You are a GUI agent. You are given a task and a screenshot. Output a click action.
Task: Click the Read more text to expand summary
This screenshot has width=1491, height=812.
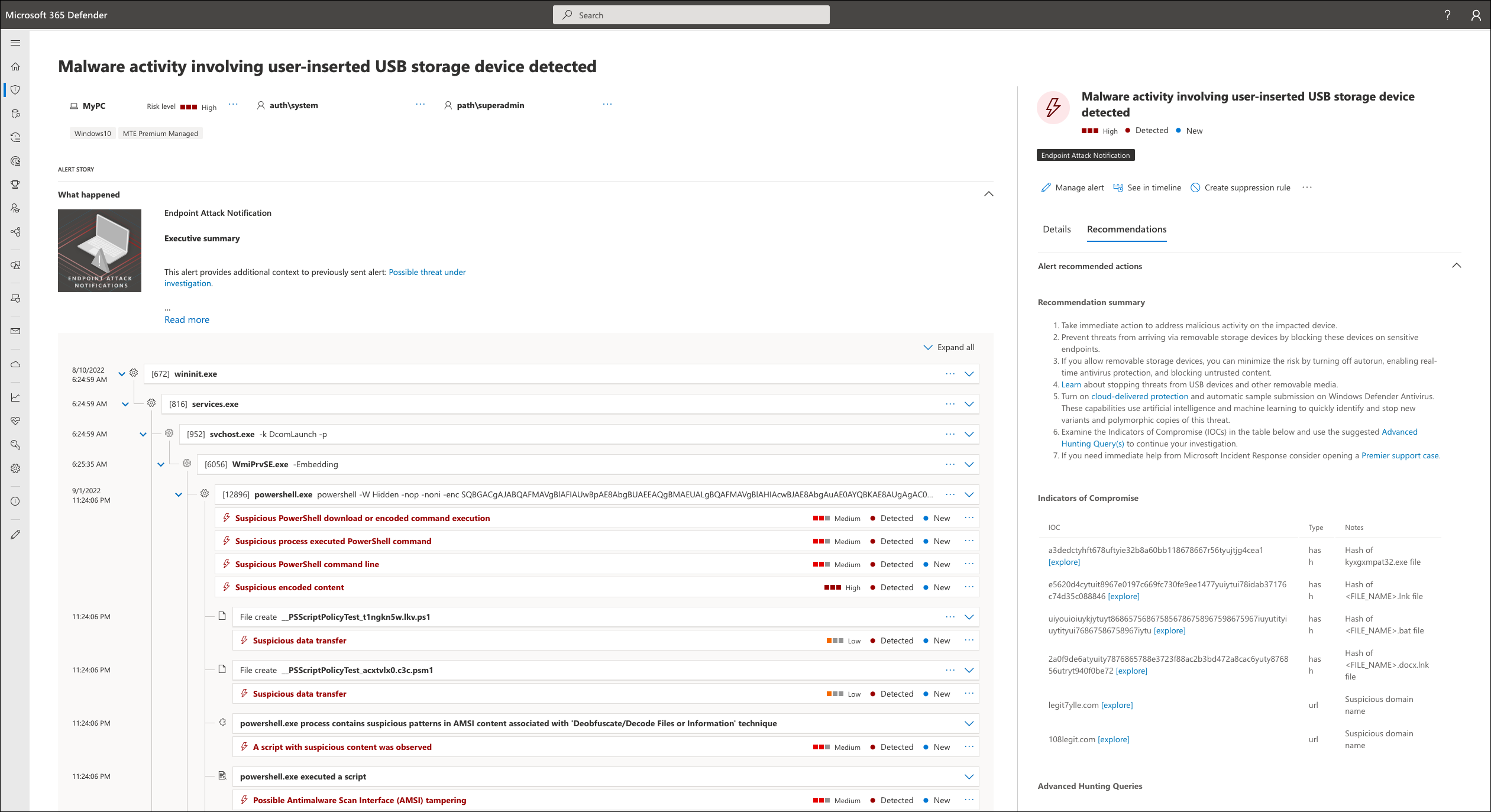tap(186, 320)
